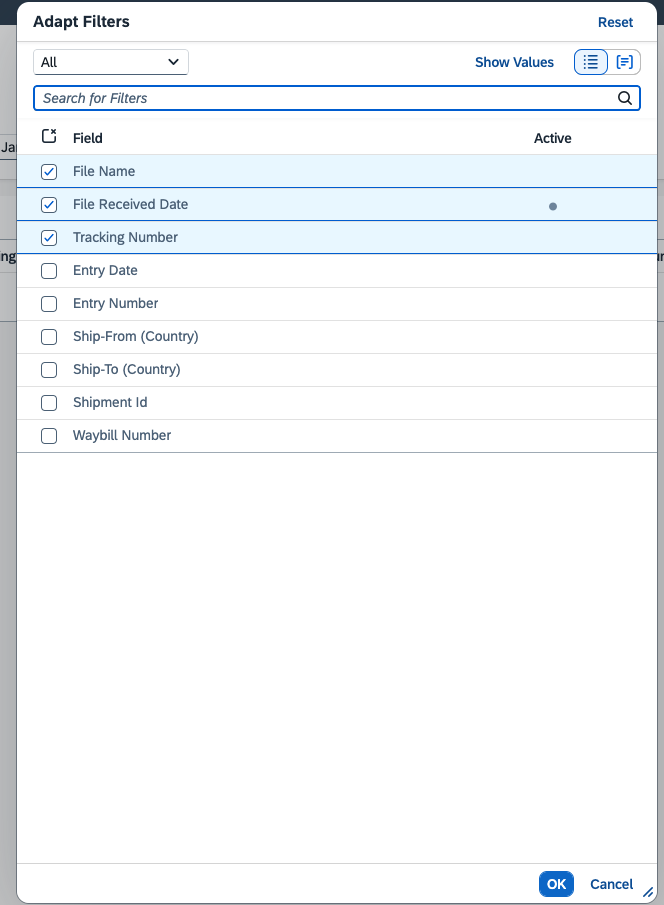Click the active indicator dot on File Received Date

click(552, 206)
